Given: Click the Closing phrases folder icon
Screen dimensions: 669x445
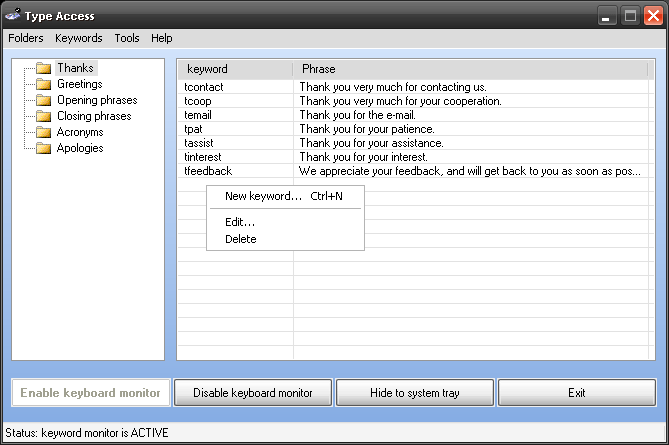Looking at the screenshot, I should (x=44, y=116).
